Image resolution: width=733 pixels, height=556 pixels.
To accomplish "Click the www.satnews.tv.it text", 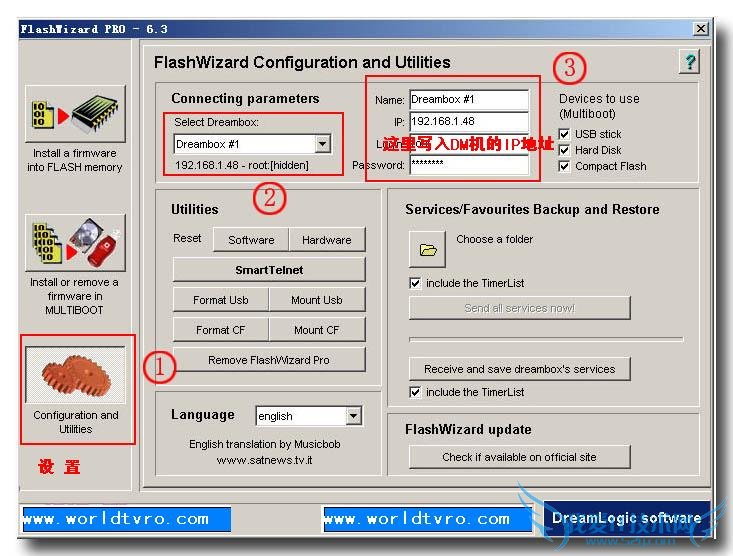I will point(265,460).
